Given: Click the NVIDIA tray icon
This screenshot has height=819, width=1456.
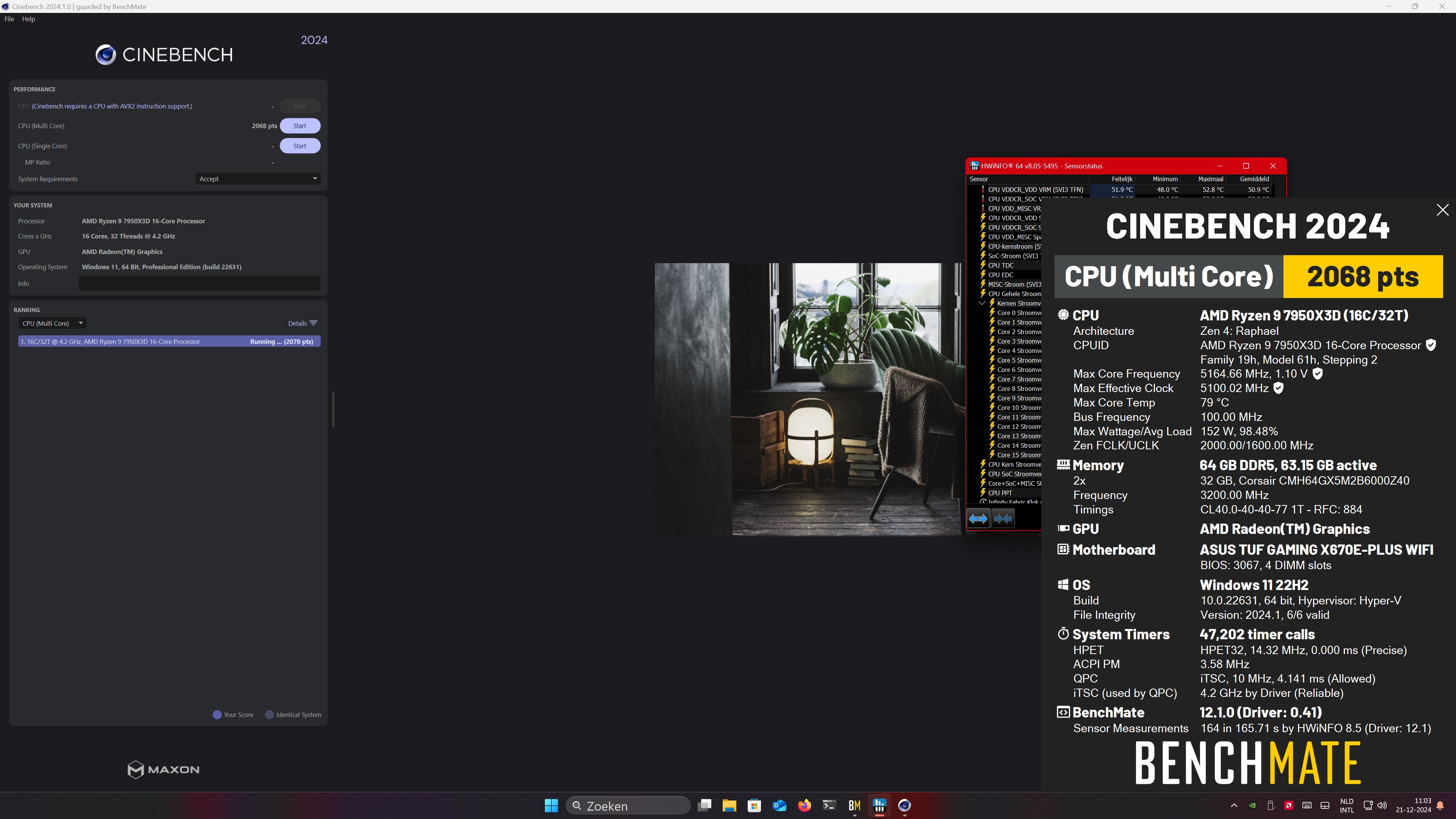Looking at the screenshot, I should tap(1252, 805).
